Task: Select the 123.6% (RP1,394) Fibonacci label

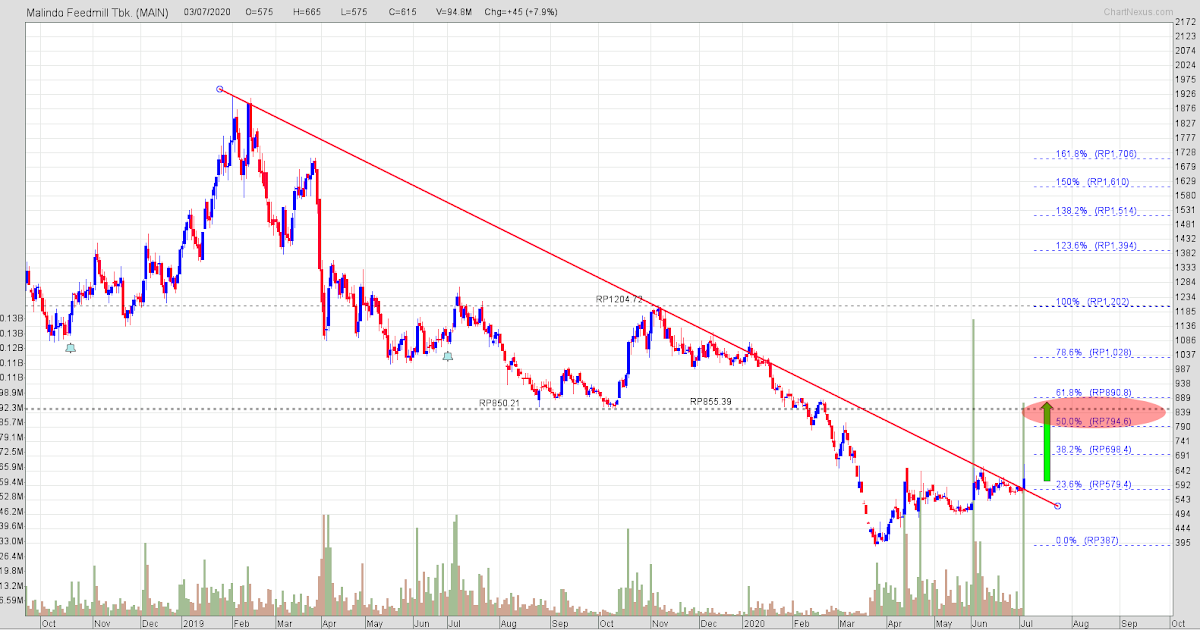Action: coord(1097,246)
